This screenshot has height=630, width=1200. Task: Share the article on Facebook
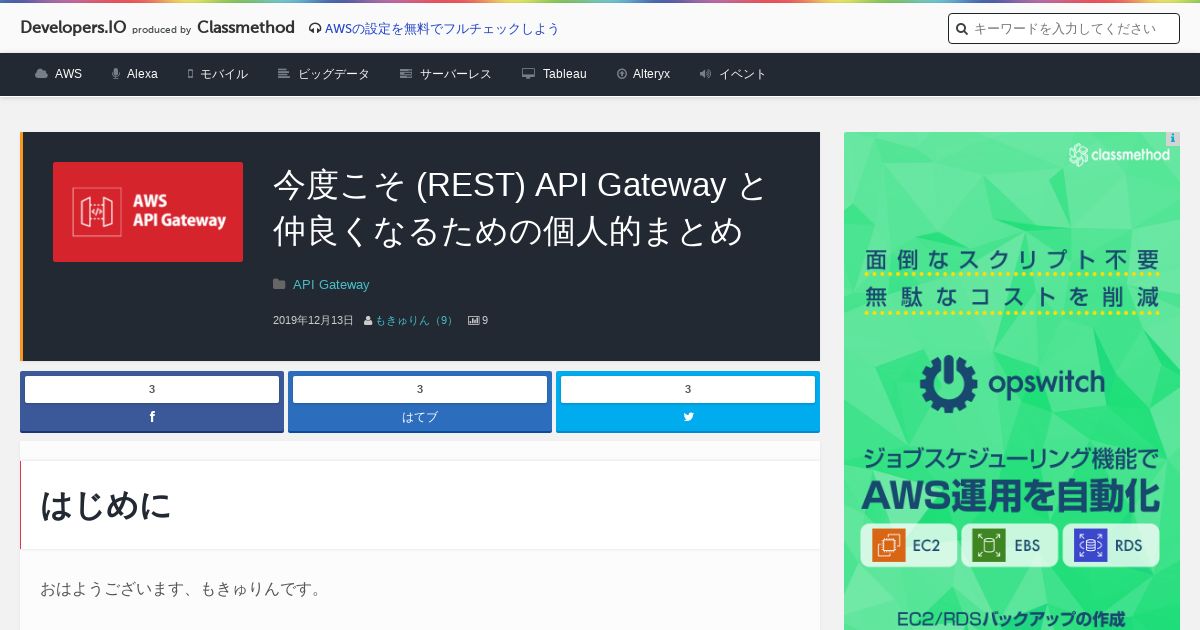(152, 417)
